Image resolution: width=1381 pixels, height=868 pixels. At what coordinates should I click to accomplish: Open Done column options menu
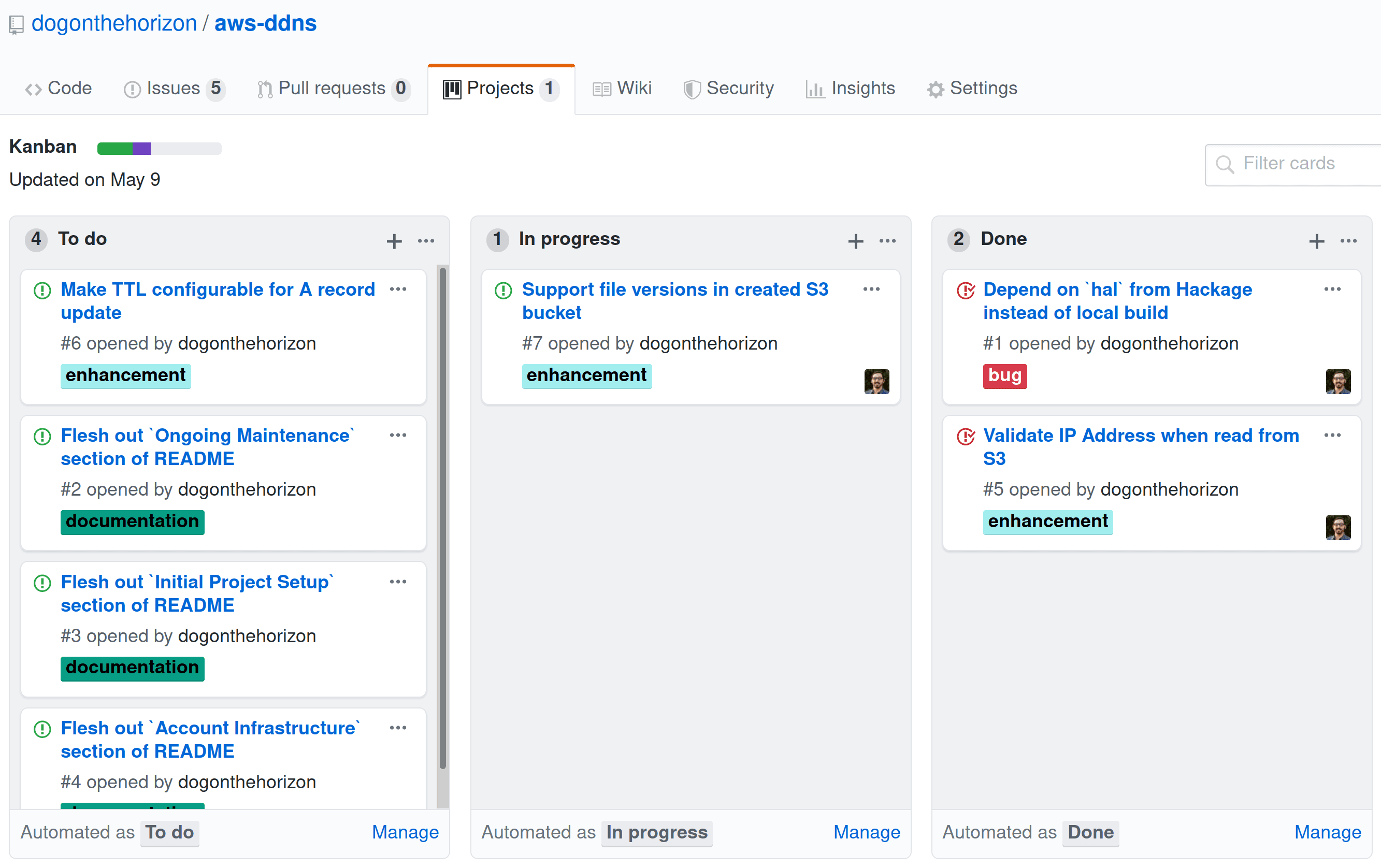(x=1348, y=241)
